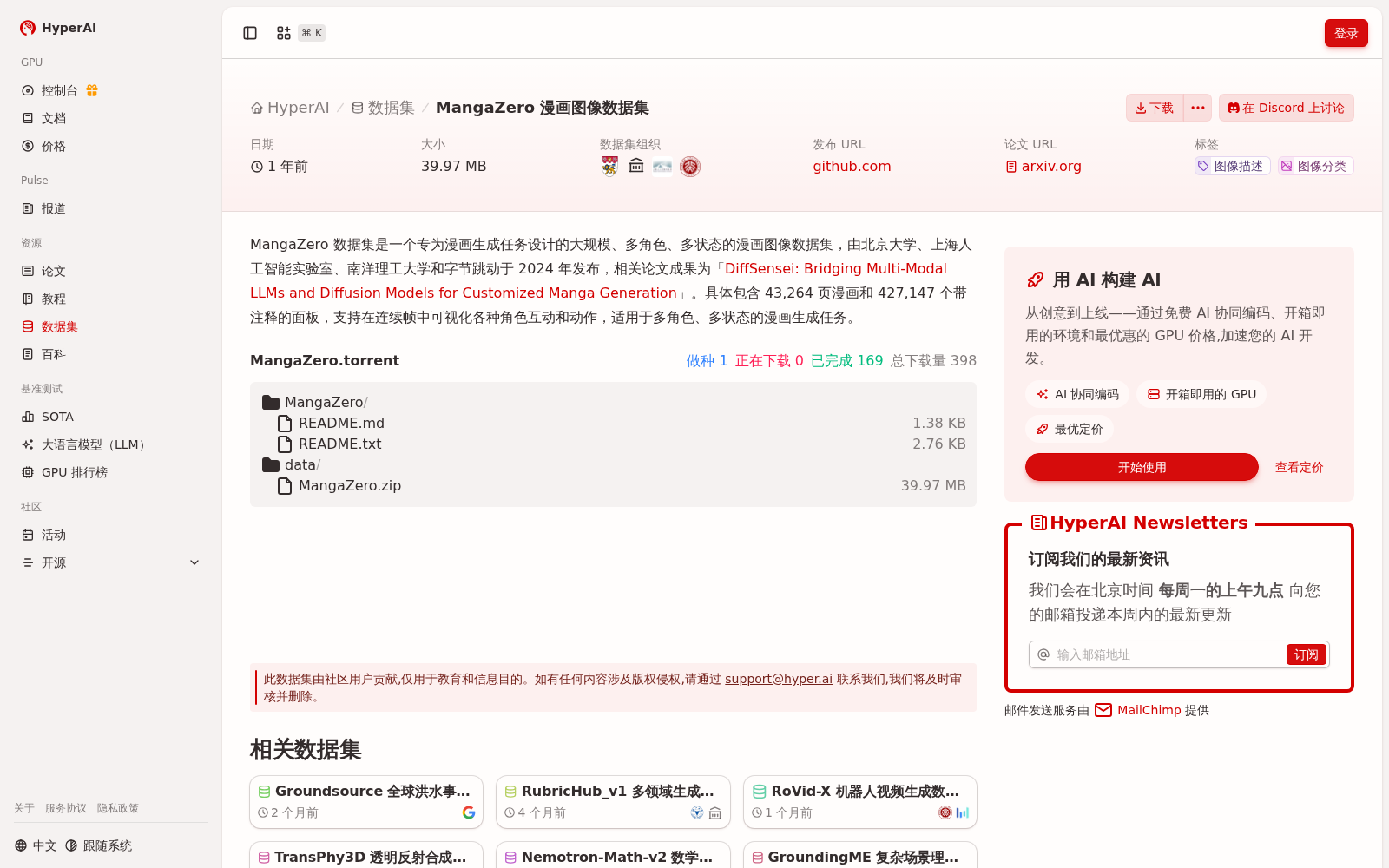Click the first dataset organization logo
This screenshot has width=1389, height=868.
tap(609, 166)
